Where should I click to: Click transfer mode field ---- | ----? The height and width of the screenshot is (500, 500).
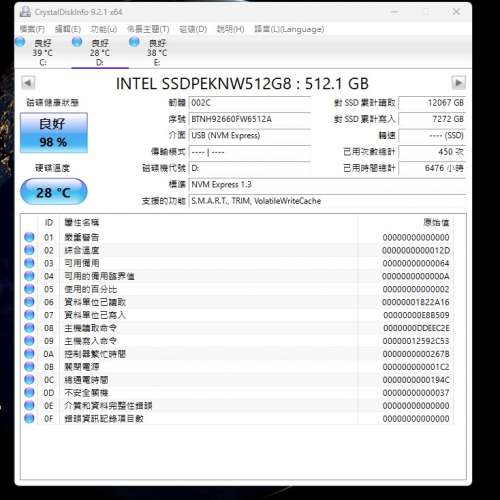point(250,152)
